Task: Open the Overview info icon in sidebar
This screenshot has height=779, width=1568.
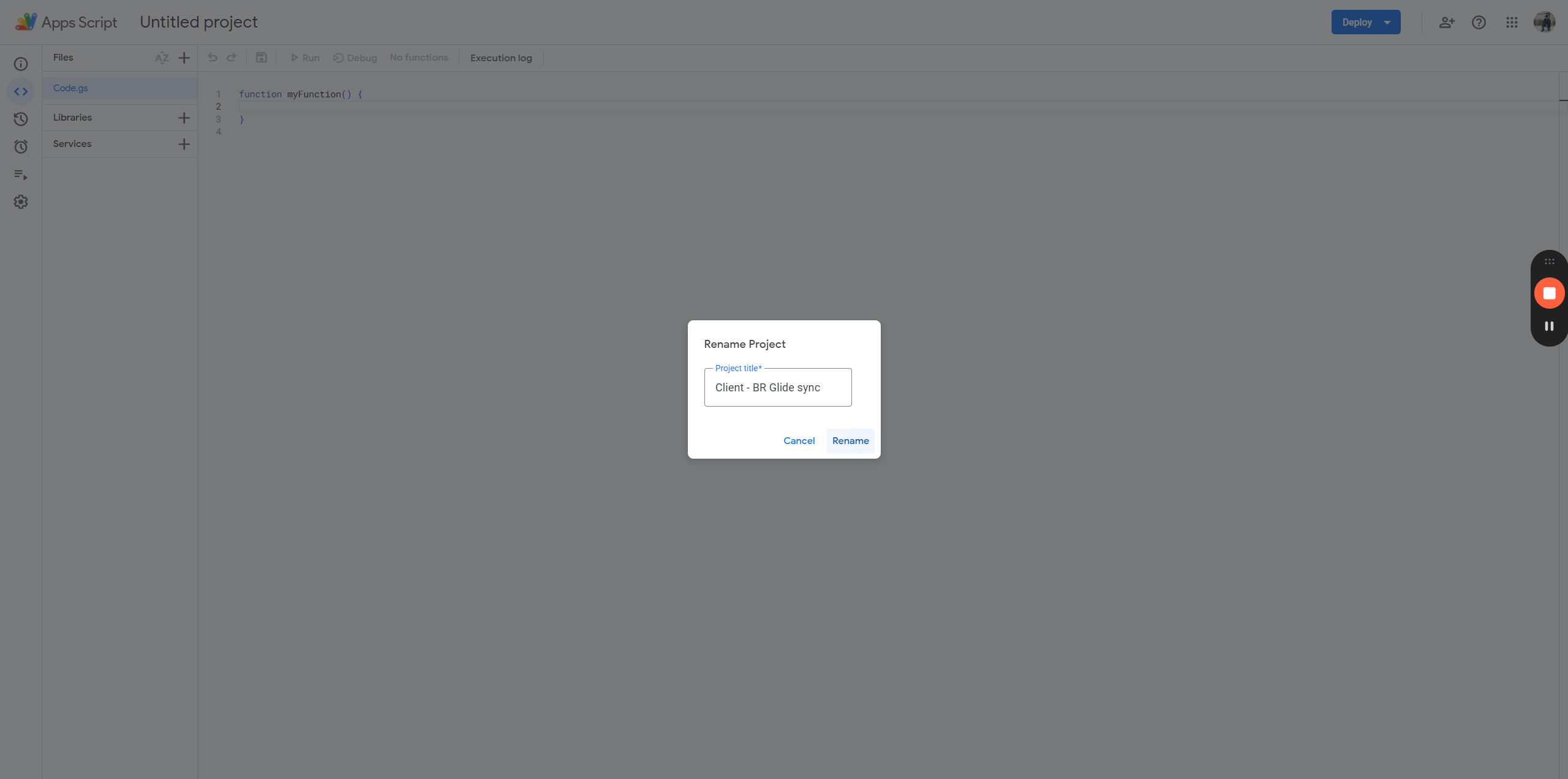Action: pos(21,64)
